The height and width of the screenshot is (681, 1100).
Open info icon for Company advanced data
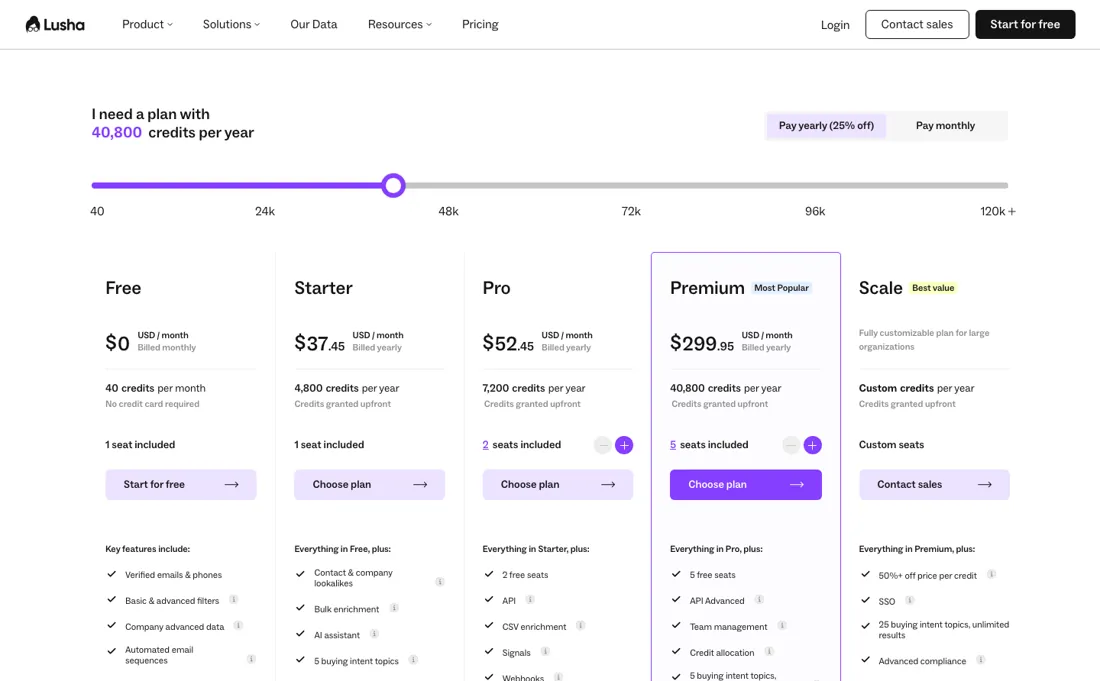point(239,626)
